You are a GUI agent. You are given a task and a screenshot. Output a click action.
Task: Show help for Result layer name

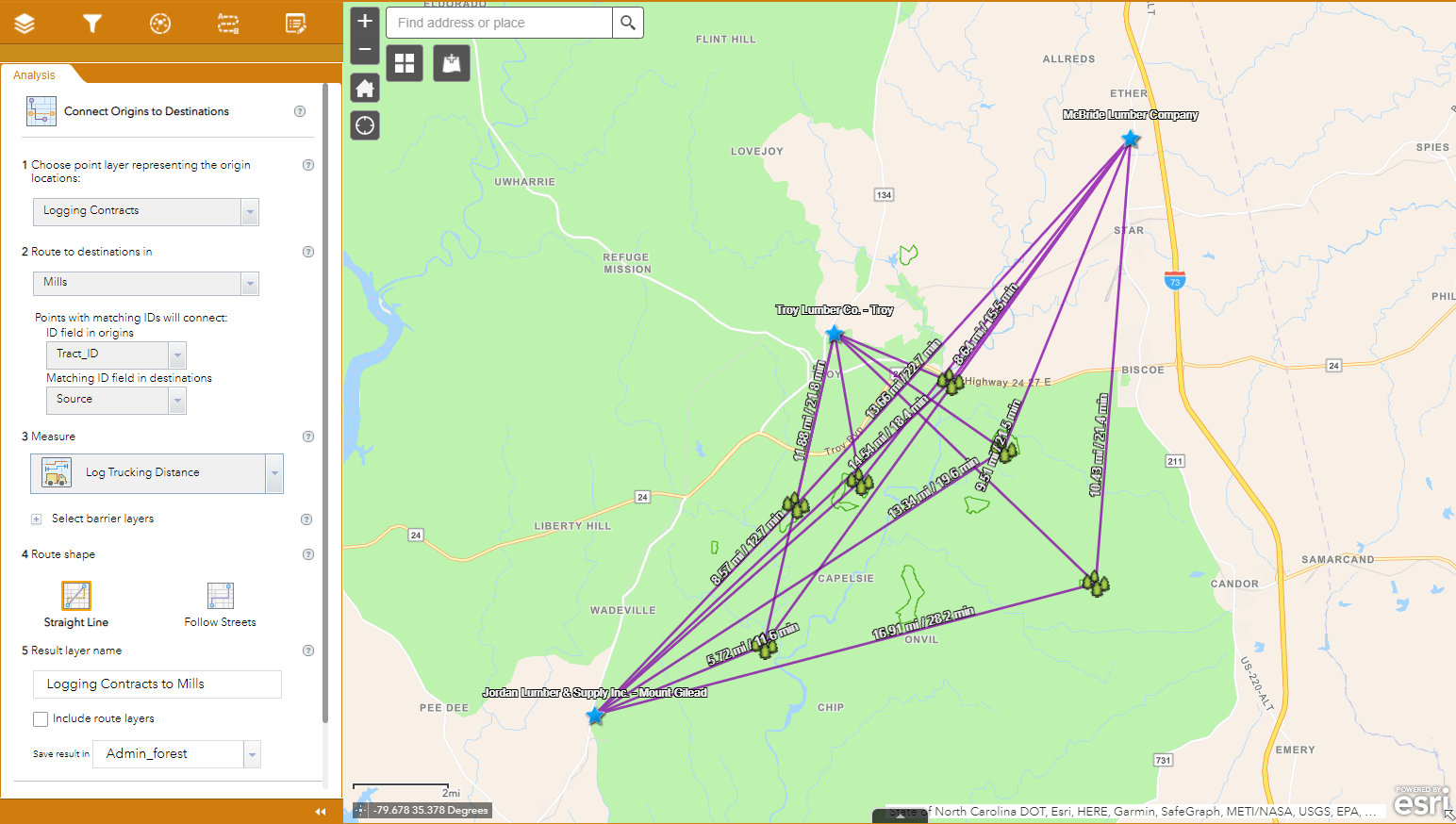click(307, 651)
